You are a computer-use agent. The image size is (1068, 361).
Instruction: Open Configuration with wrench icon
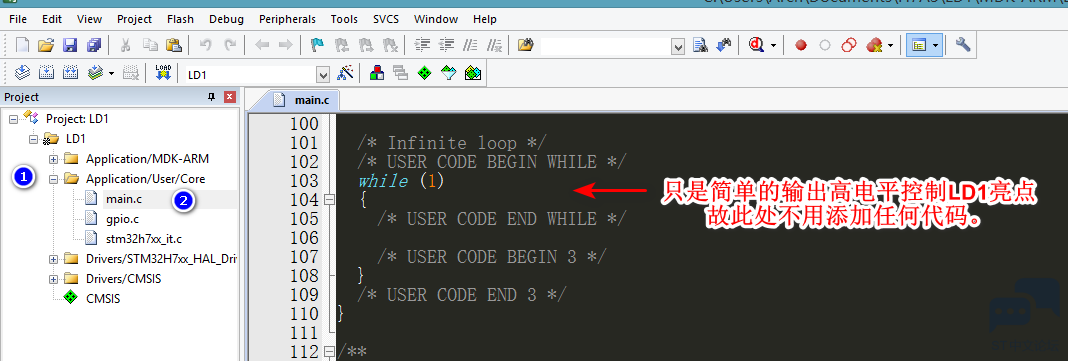click(962, 46)
